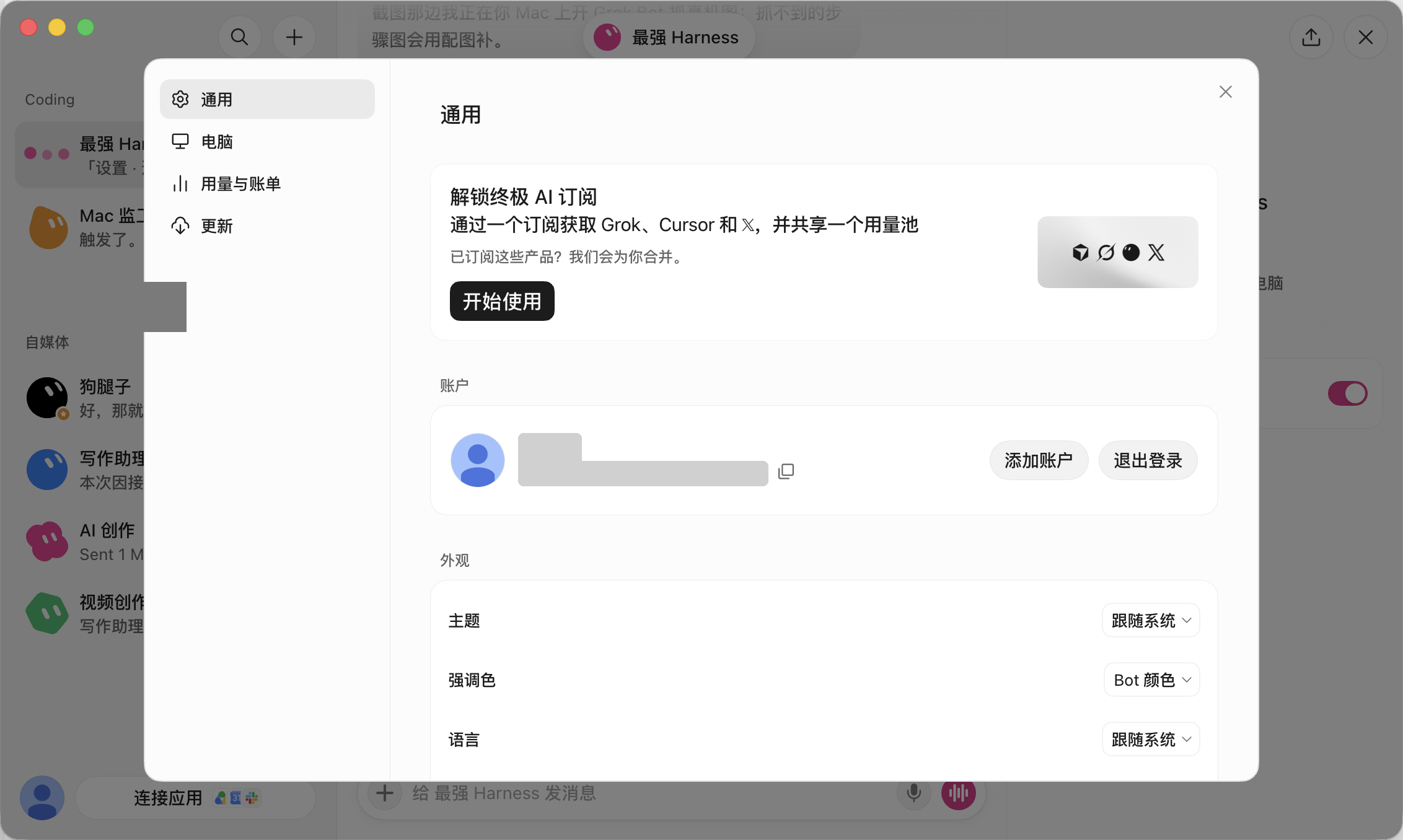Click the magenta AI 创作 bot avatar
Screen dimensions: 1403x840
click(x=47, y=541)
